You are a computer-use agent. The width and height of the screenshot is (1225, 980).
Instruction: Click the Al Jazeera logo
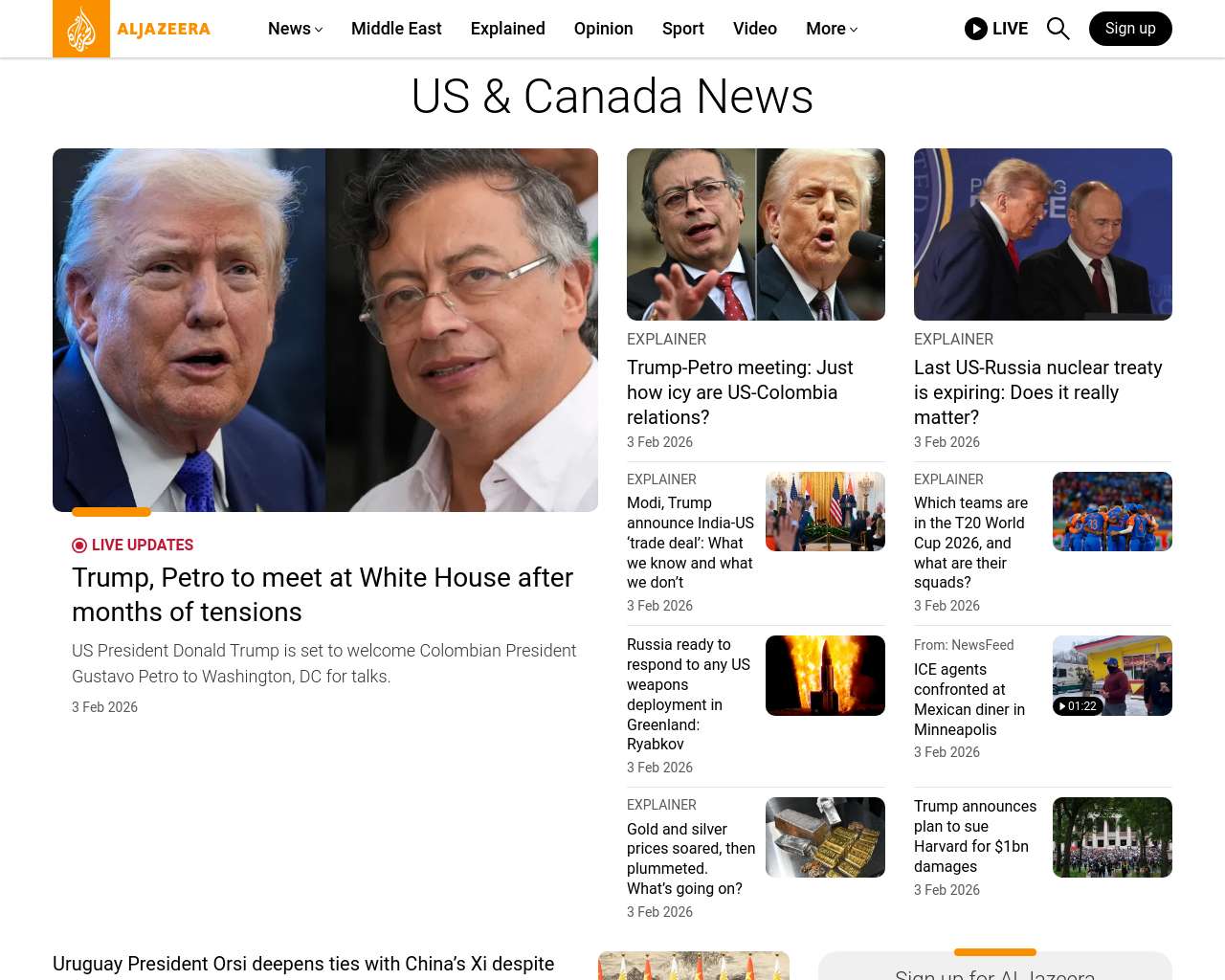[x=132, y=29]
